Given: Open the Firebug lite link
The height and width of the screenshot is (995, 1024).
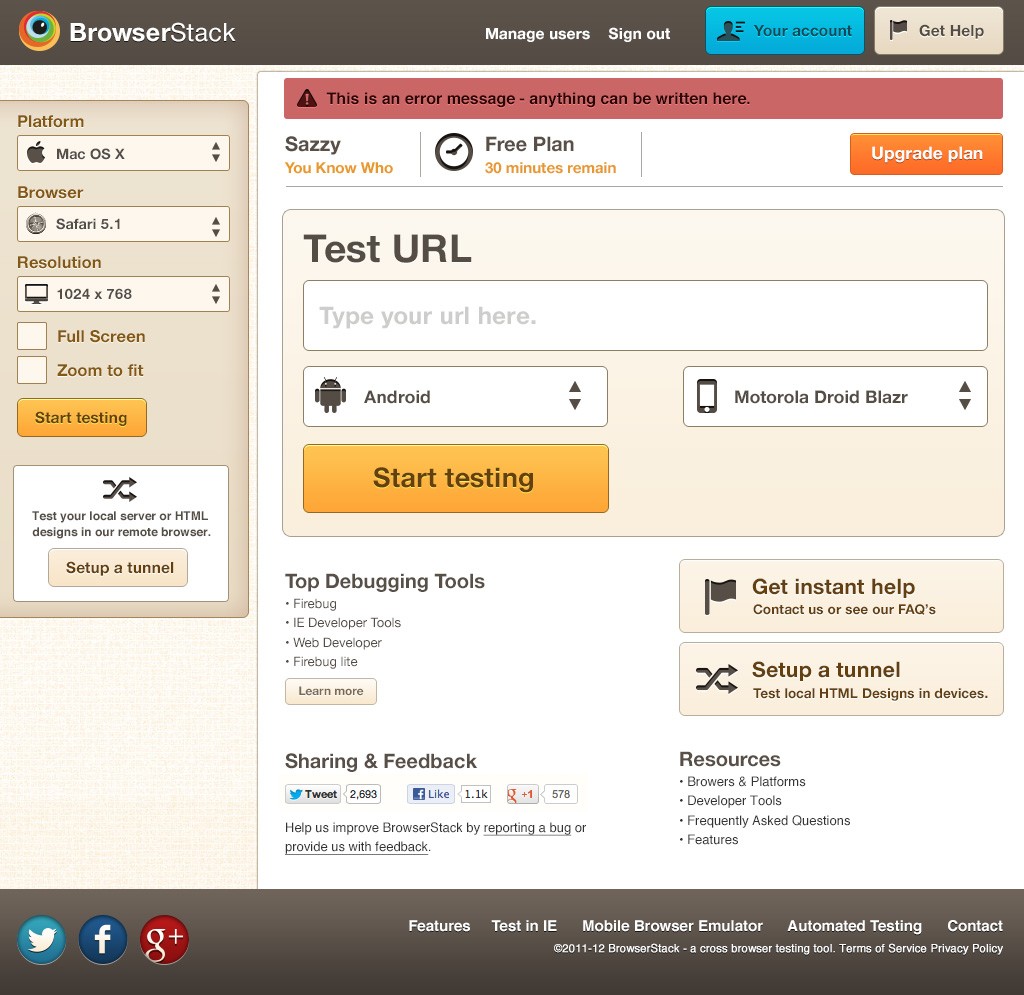Looking at the screenshot, I should (x=325, y=661).
